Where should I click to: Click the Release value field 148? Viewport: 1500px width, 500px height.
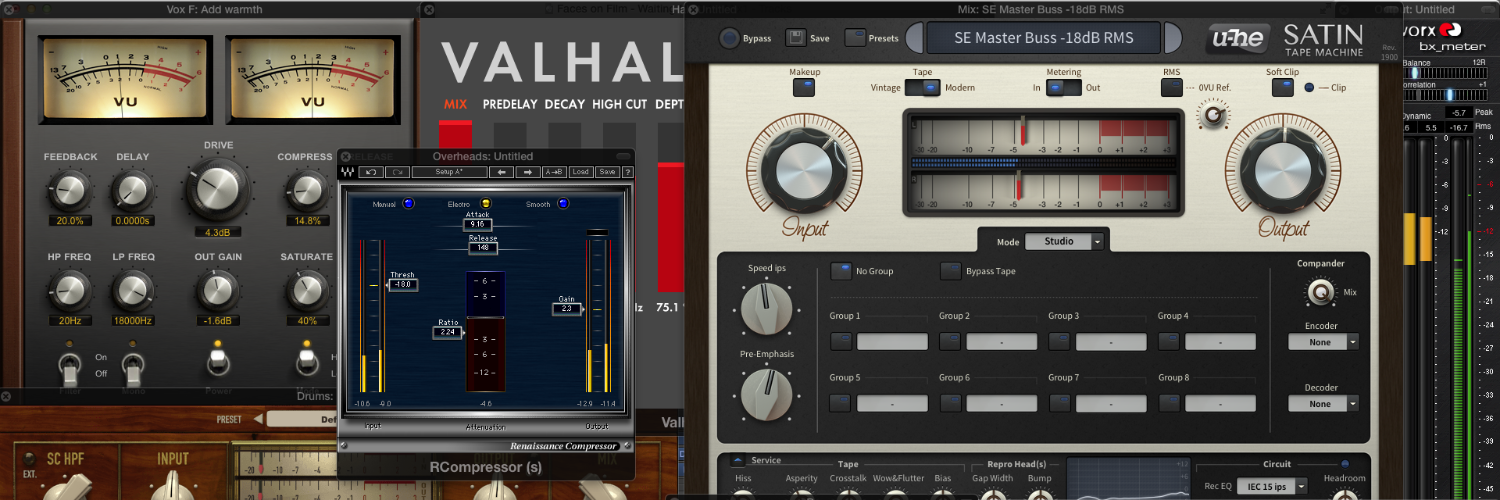pyautogui.click(x=483, y=248)
